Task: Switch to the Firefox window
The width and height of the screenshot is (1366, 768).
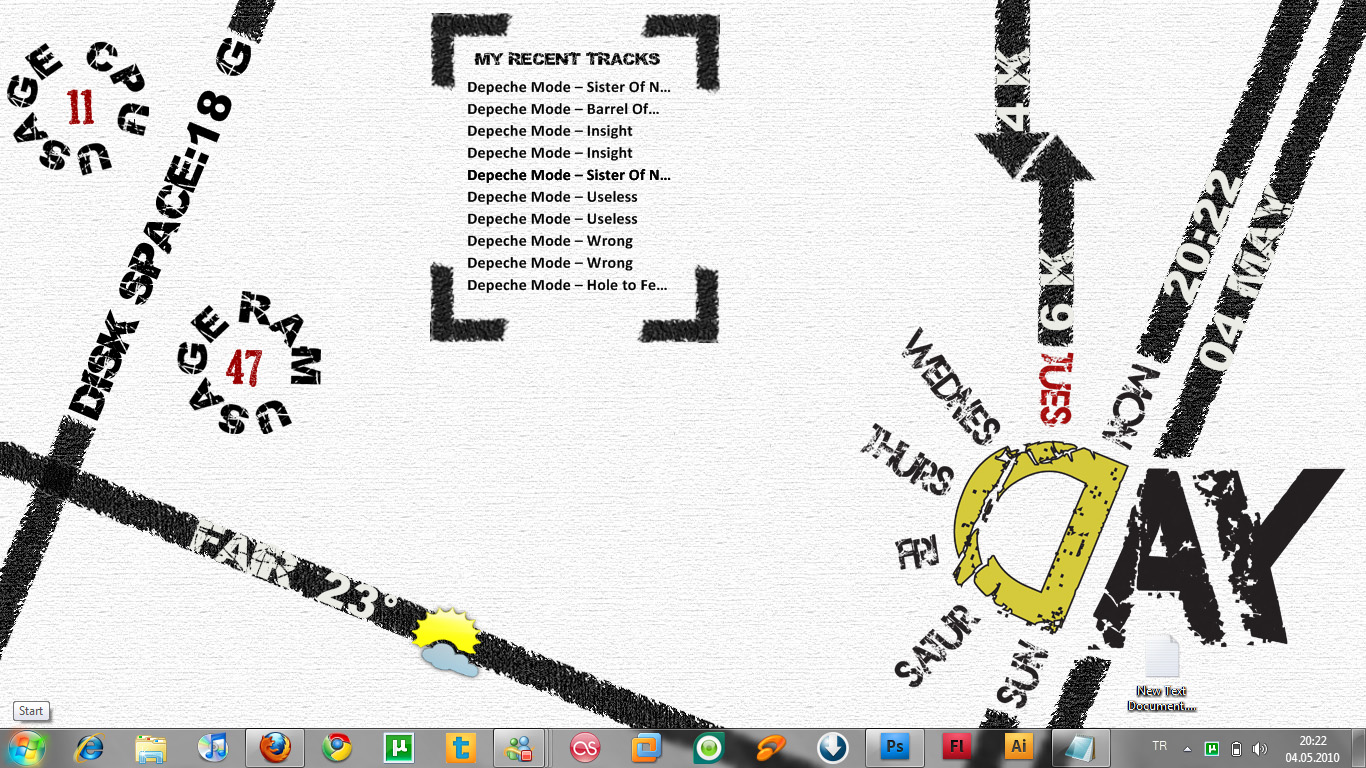Action: [275, 747]
